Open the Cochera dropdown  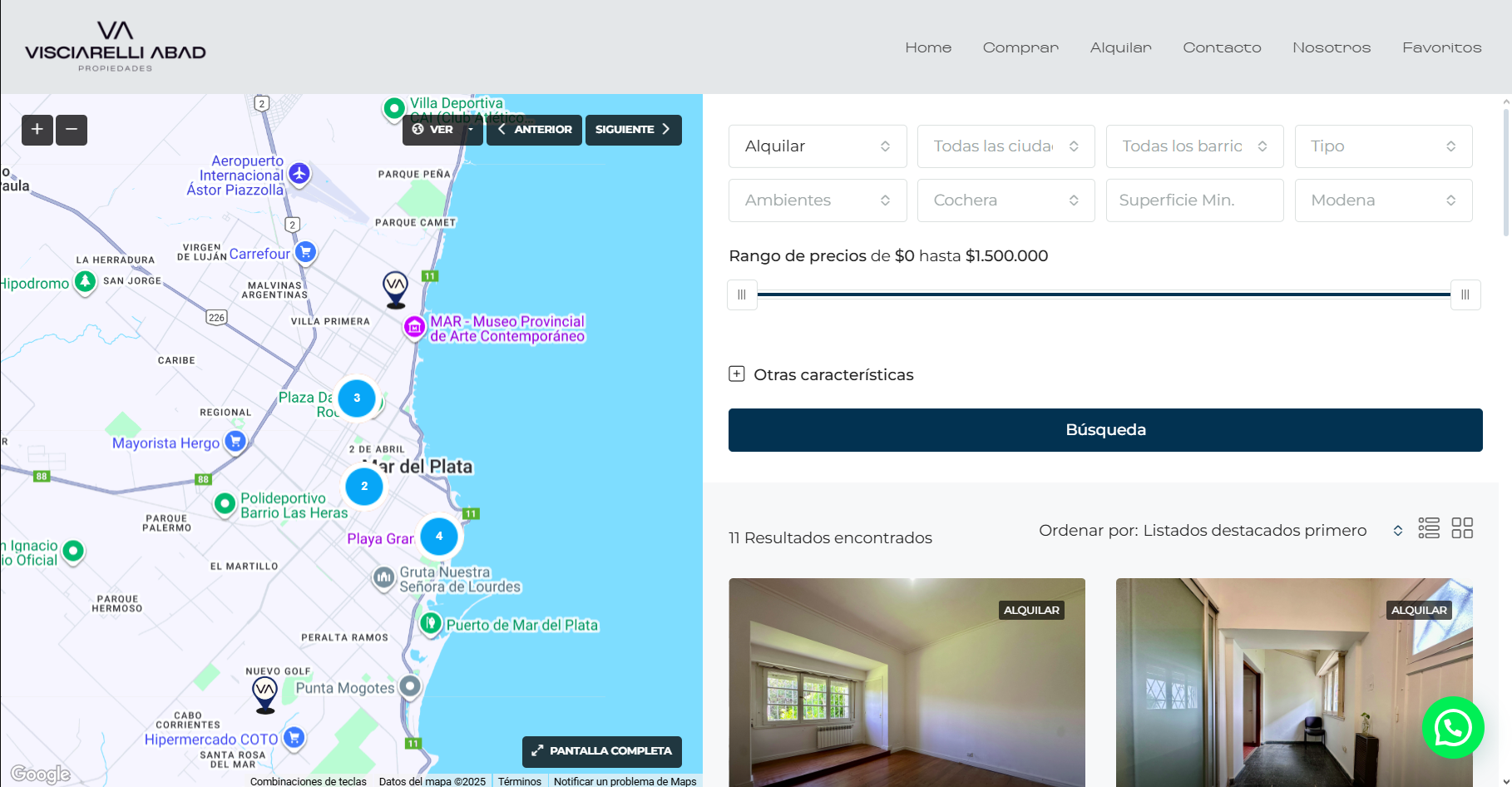[1006, 200]
